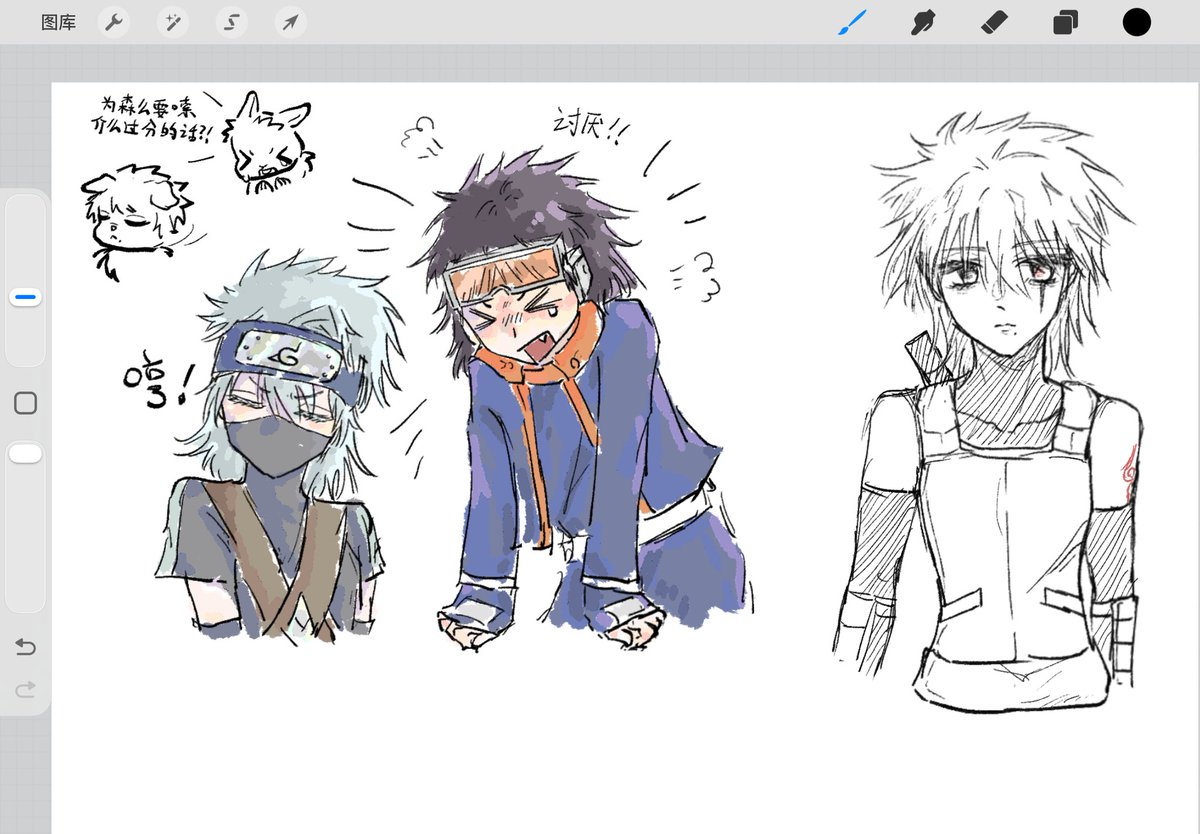Open the black color picker circle
The height and width of the screenshot is (834, 1200).
1136,22
